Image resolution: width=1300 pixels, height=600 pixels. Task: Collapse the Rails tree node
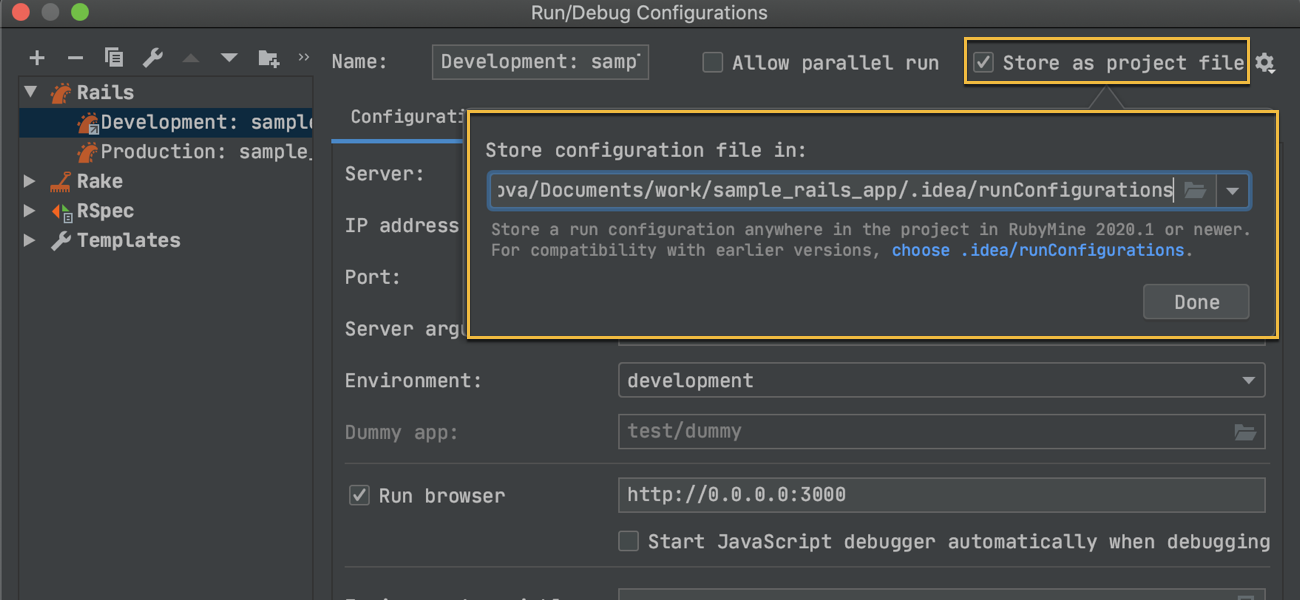31,93
